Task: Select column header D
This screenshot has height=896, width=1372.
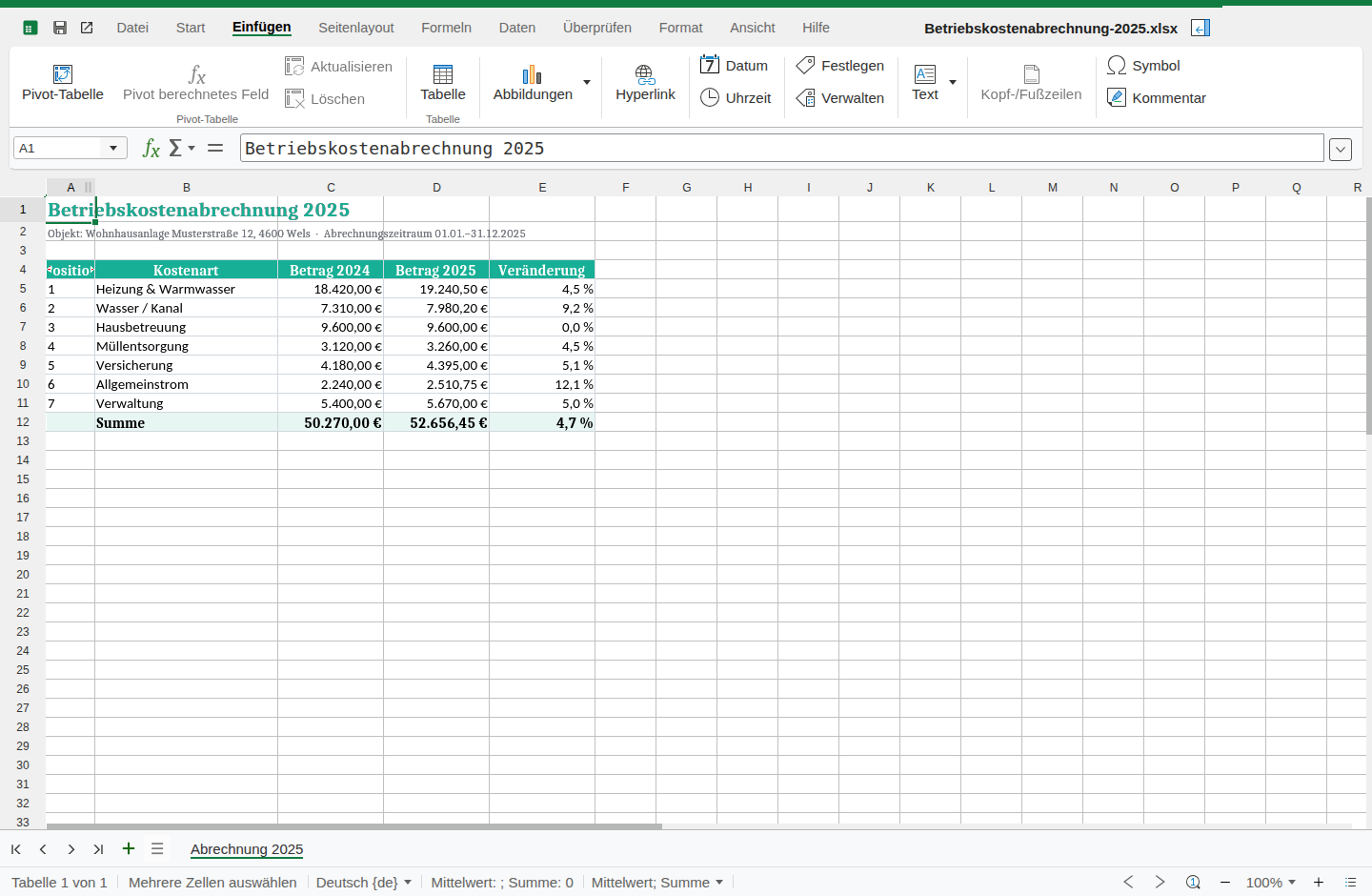Action: pos(436,187)
